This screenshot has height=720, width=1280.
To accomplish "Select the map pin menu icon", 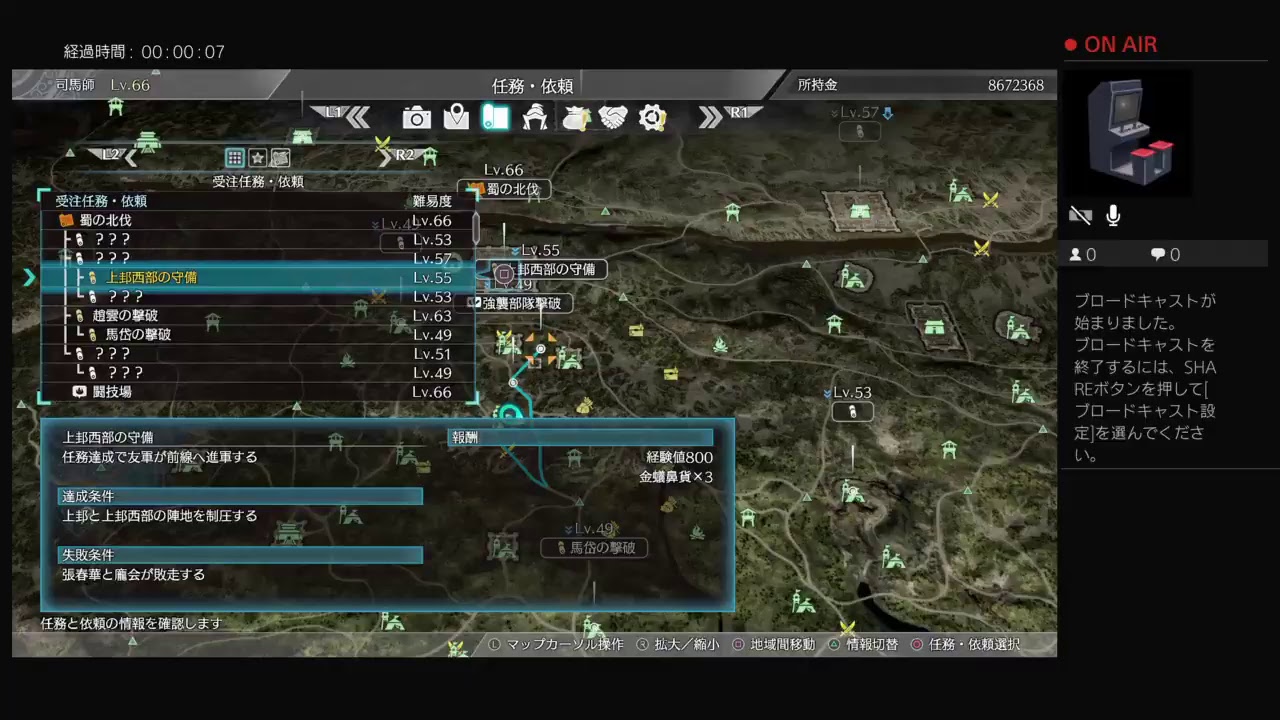I will [x=456, y=117].
